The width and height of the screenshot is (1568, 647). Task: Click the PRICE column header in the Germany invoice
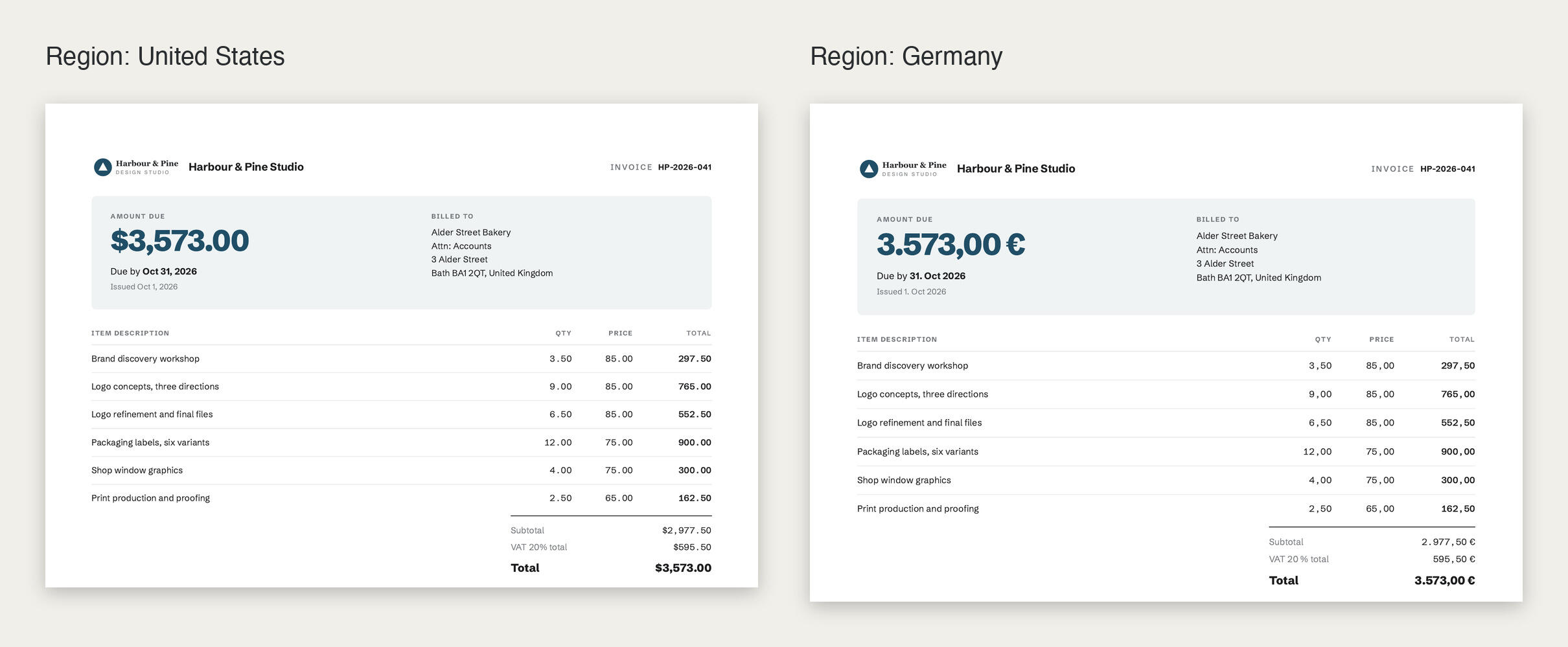[x=1381, y=339]
